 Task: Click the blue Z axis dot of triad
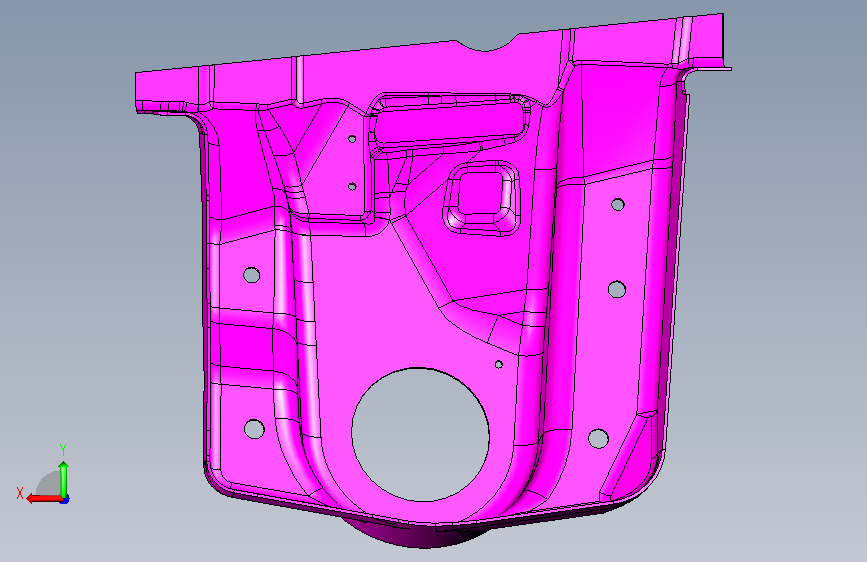pos(65,500)
